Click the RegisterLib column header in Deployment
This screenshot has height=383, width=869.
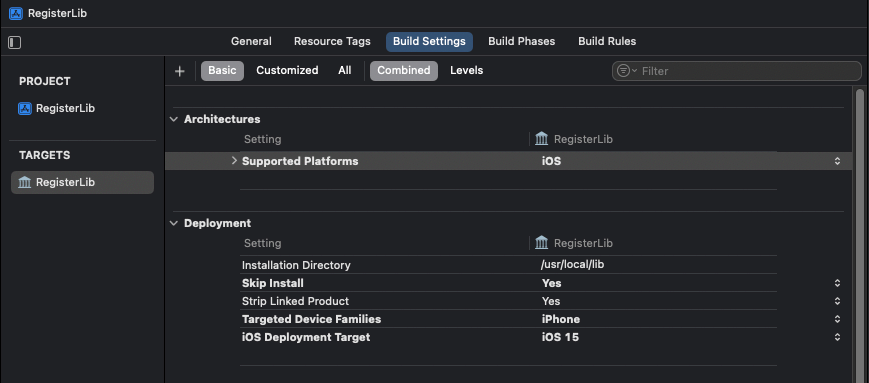pos(574,243)
